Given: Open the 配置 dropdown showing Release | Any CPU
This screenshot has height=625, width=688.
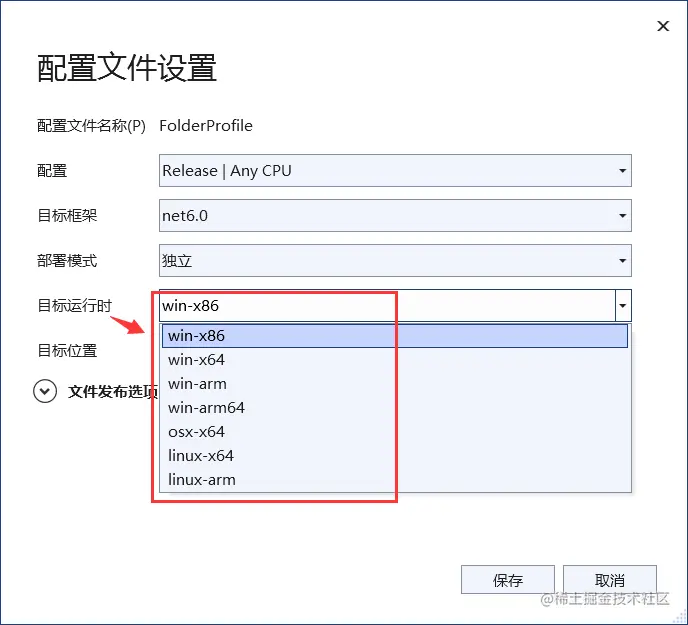Looking at the screenshot, I should (x=395, y=170).
